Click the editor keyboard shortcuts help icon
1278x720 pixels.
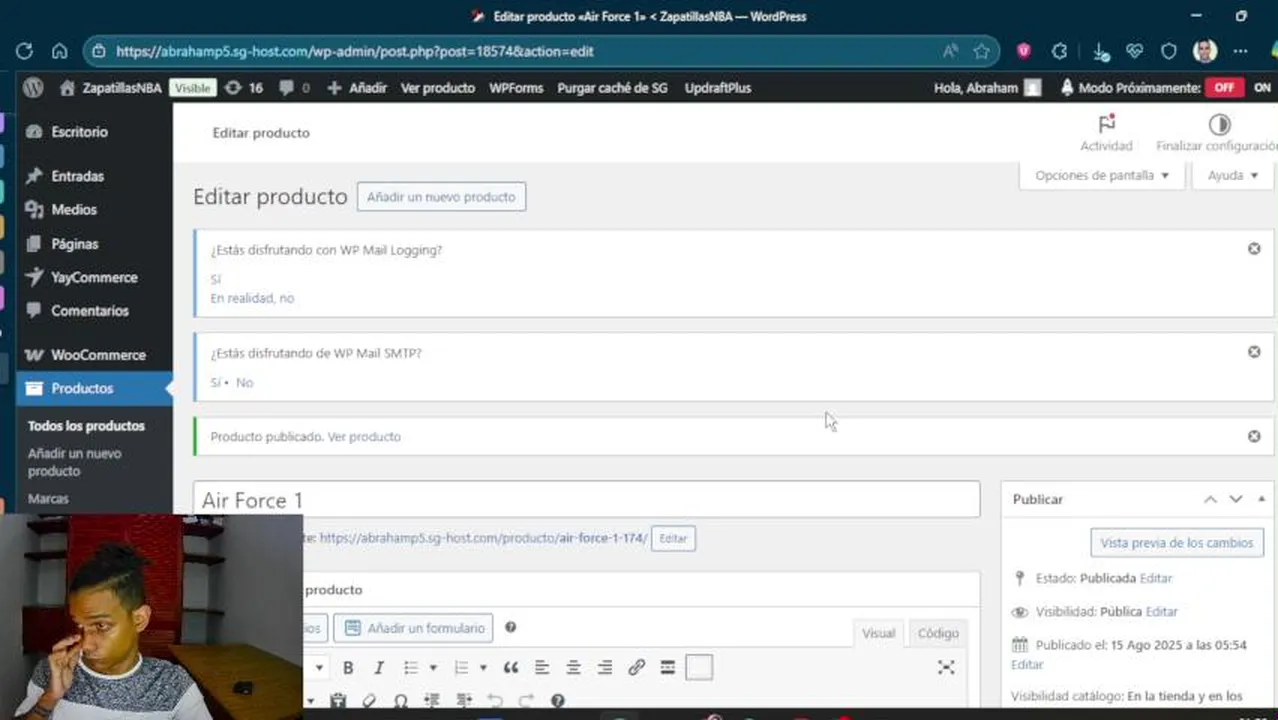558,701
